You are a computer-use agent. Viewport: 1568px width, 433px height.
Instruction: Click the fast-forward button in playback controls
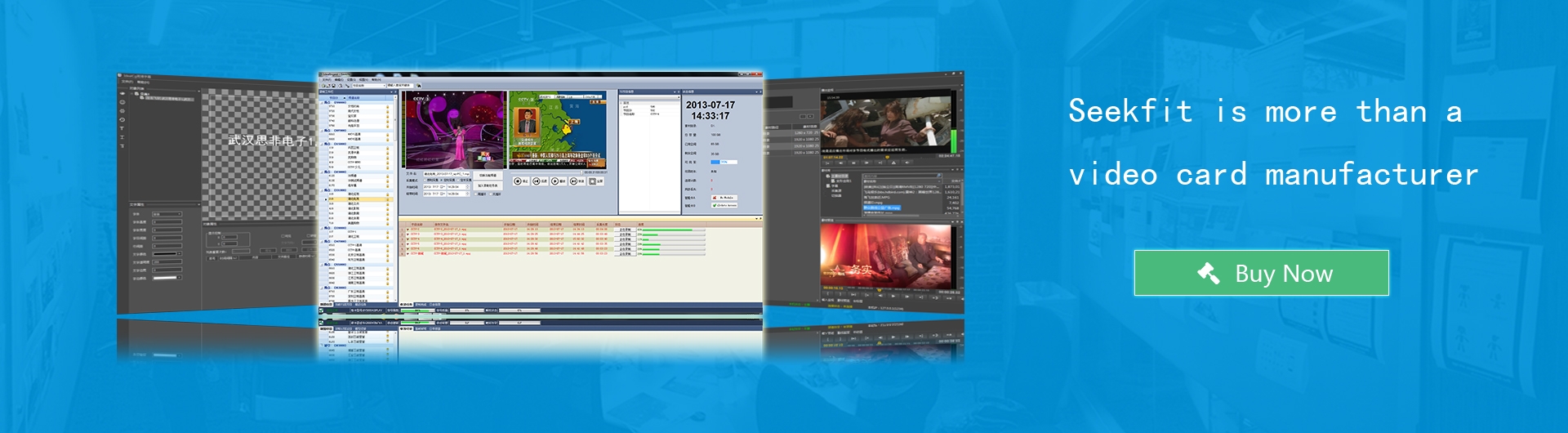coord(573,181)
